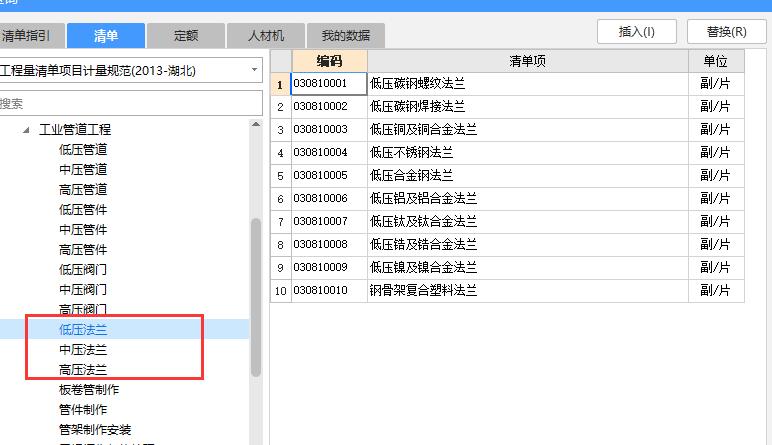Open the 人材机 tab
Image resolution: width=772 pixels, height=445 pixels.
click(266, 35)
